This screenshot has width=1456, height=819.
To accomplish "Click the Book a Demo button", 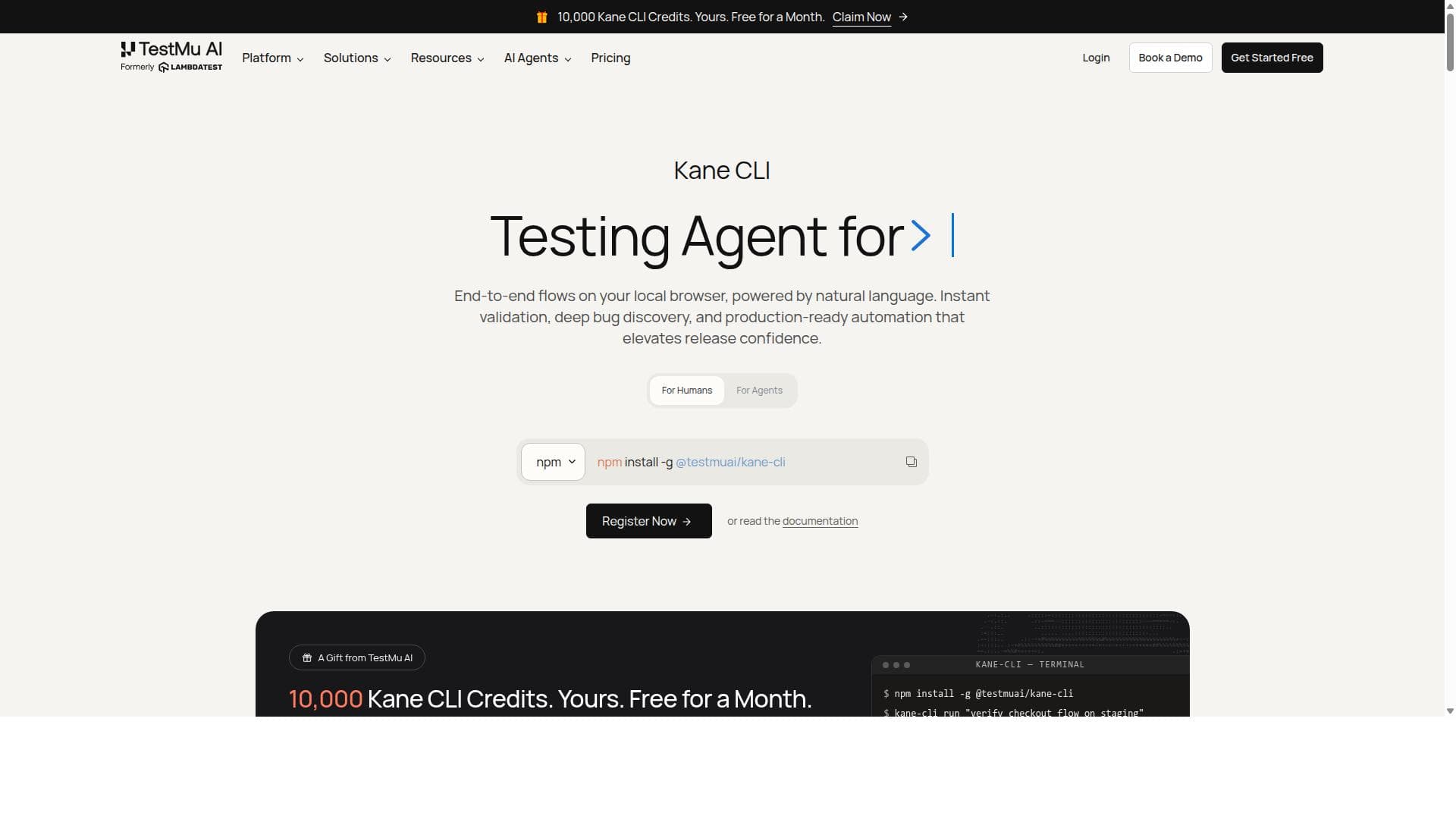I will [x=1170, y=58].
